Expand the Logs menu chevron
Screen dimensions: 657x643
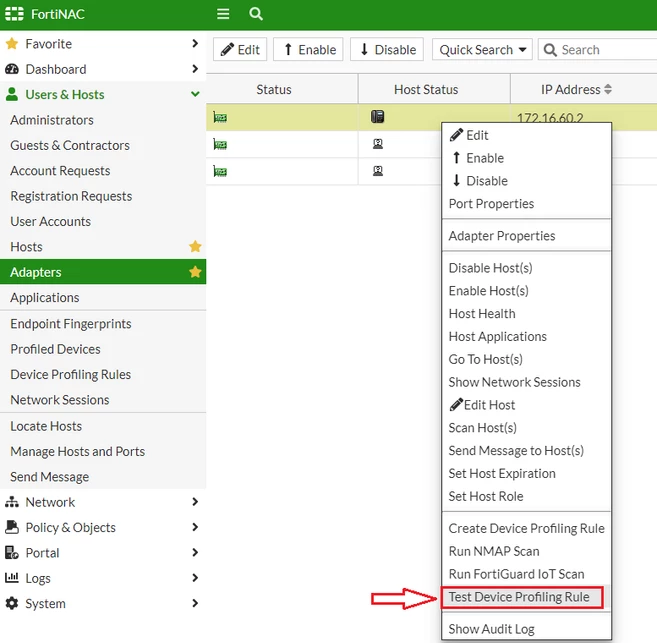[x=195, y=578]
